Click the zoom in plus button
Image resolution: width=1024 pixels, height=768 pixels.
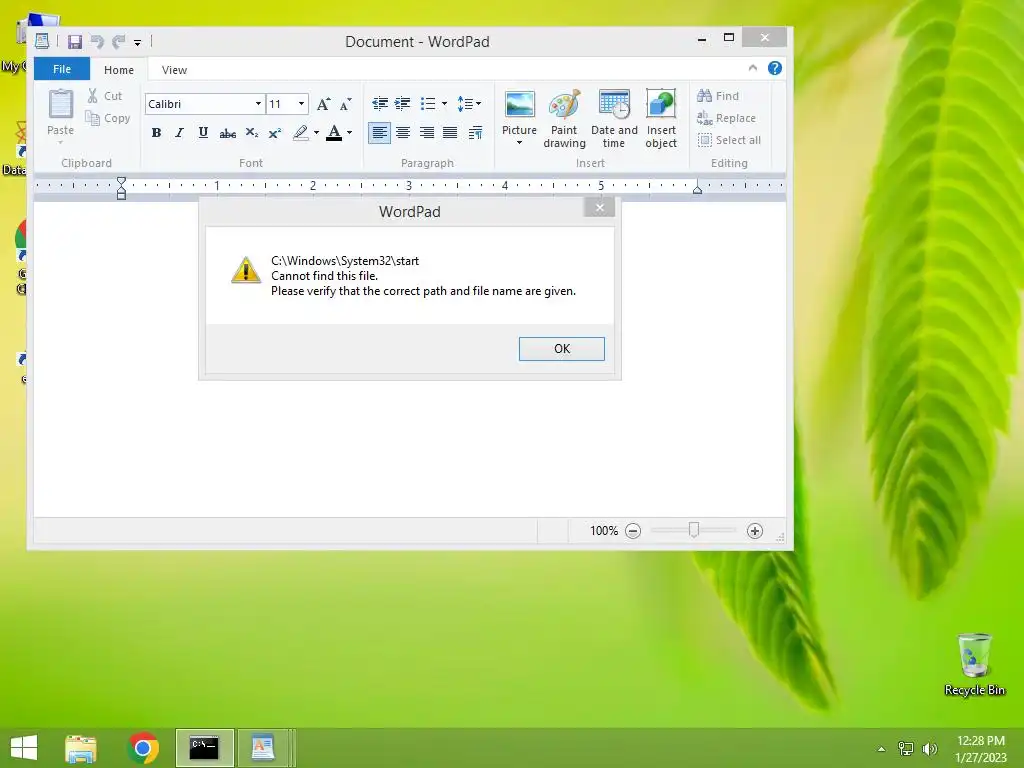pyautogui.click(x=755, y=531)
